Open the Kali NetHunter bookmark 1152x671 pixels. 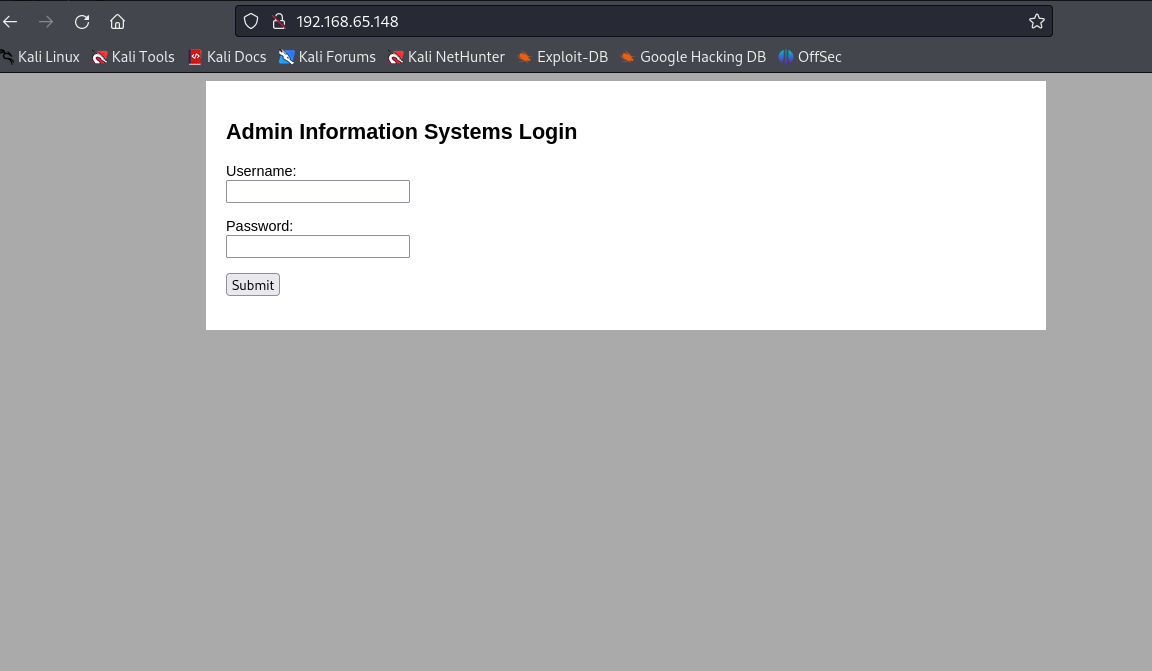click(447, 57)
